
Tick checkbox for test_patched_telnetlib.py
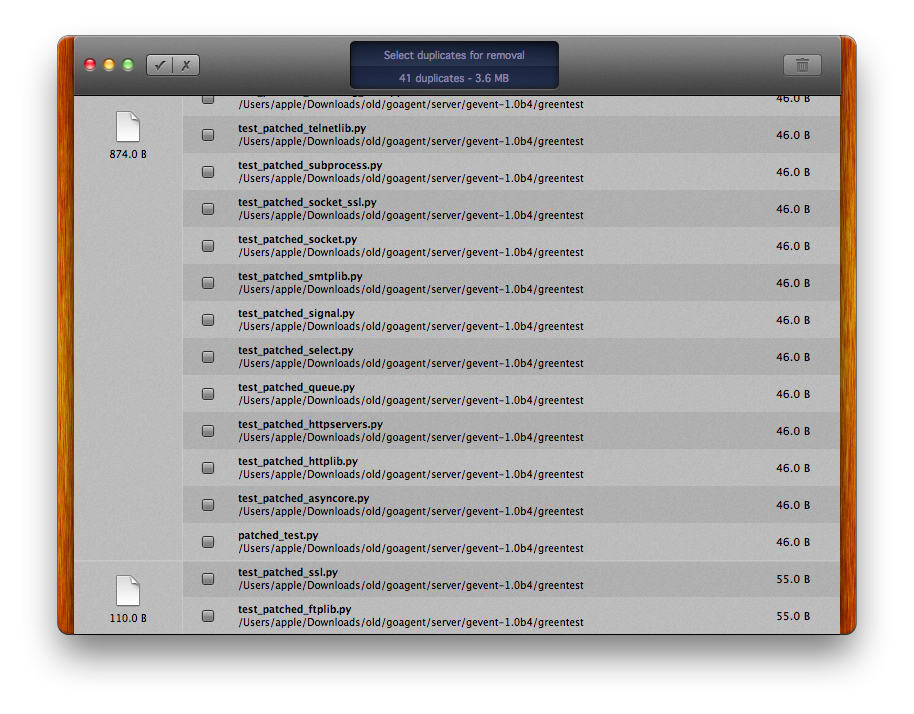click(208, 135)
